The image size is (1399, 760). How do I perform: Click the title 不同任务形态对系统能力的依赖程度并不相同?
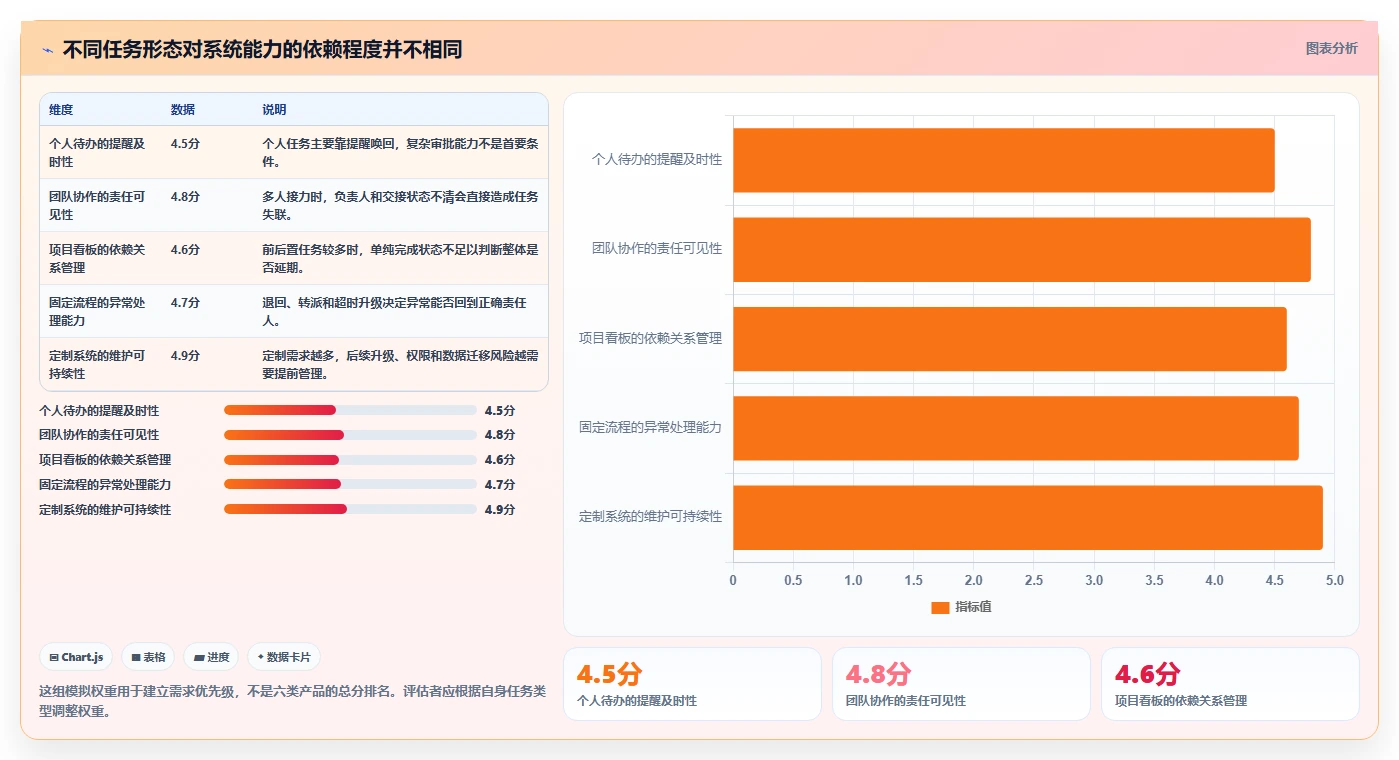pyautogui.click(x=262, y=50)
